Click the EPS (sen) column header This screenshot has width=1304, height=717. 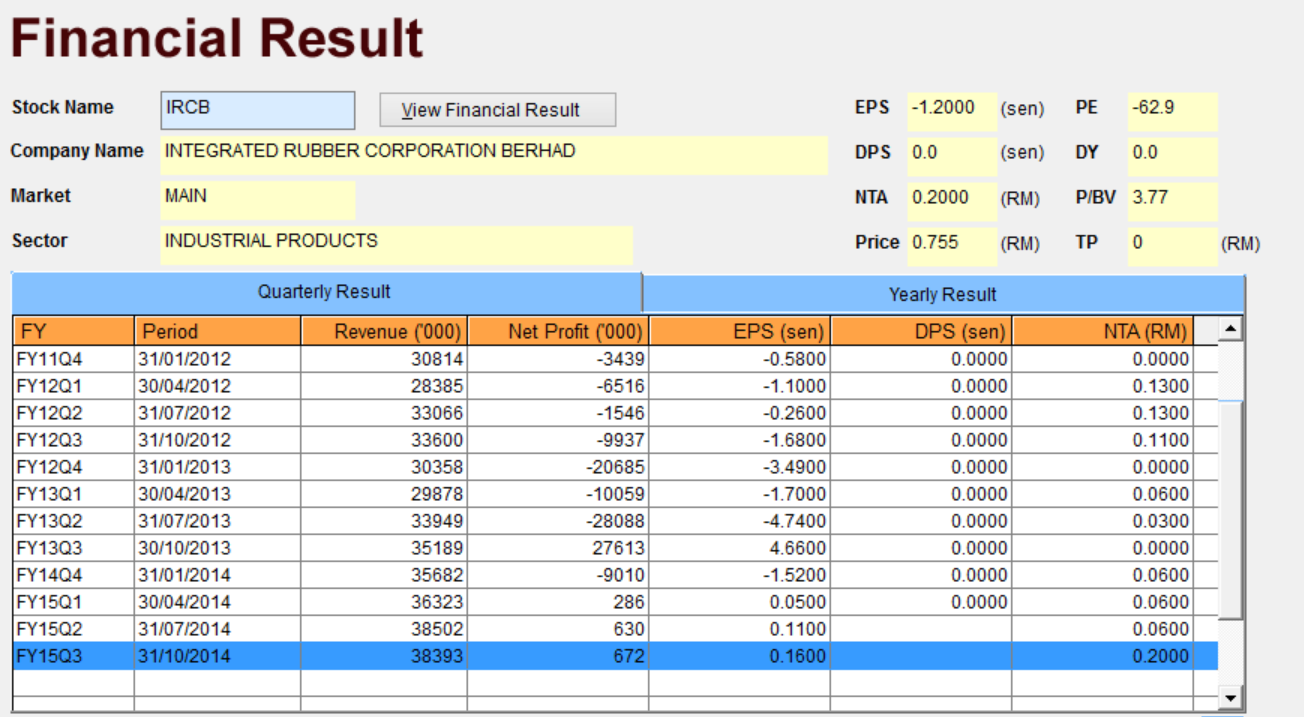click(740, 331)
